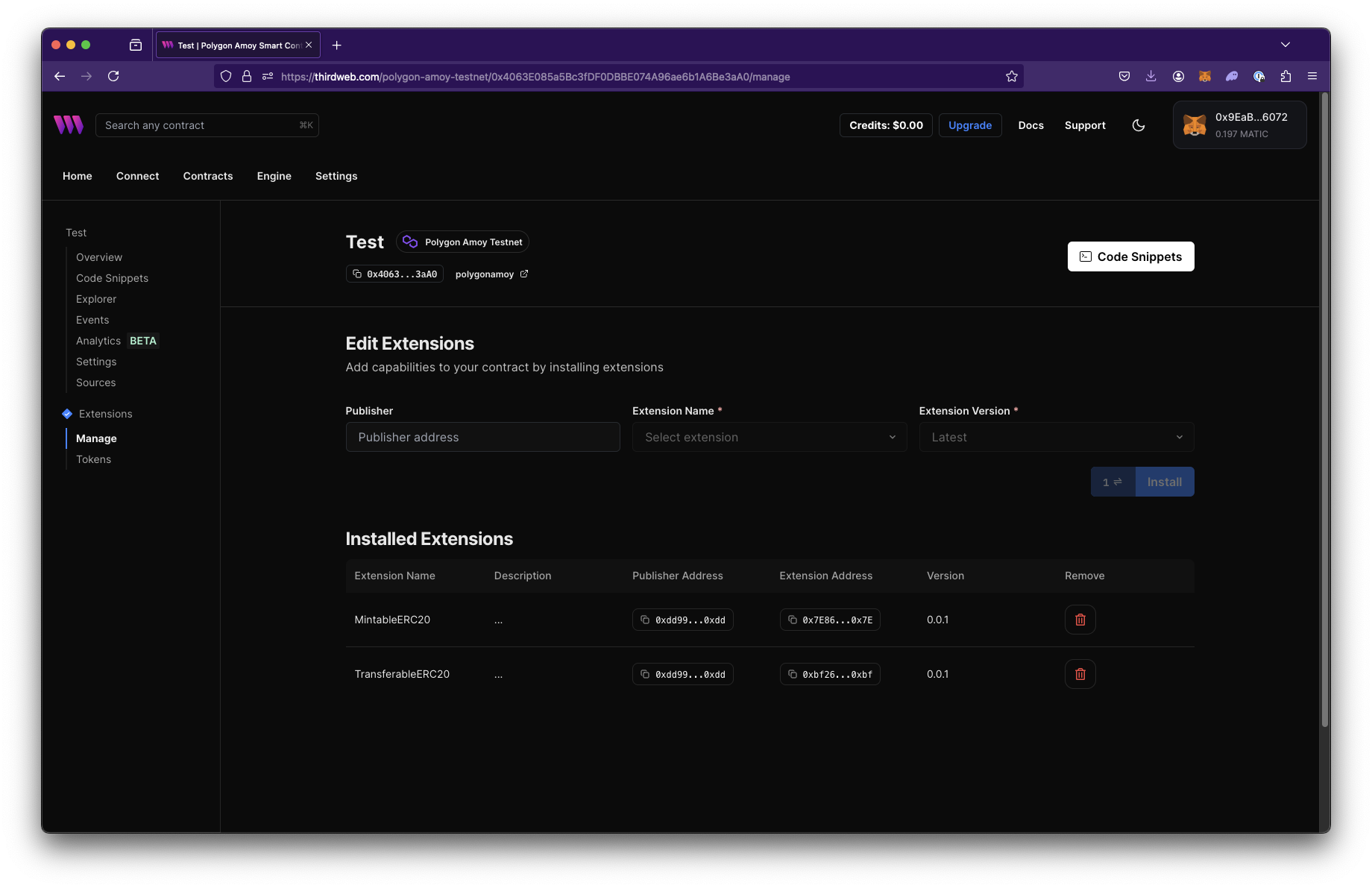This screenshot has width=1372, height=888.
Task: Open Events in the sidebar
Action: pyautogui.click(x=92, y=320)
